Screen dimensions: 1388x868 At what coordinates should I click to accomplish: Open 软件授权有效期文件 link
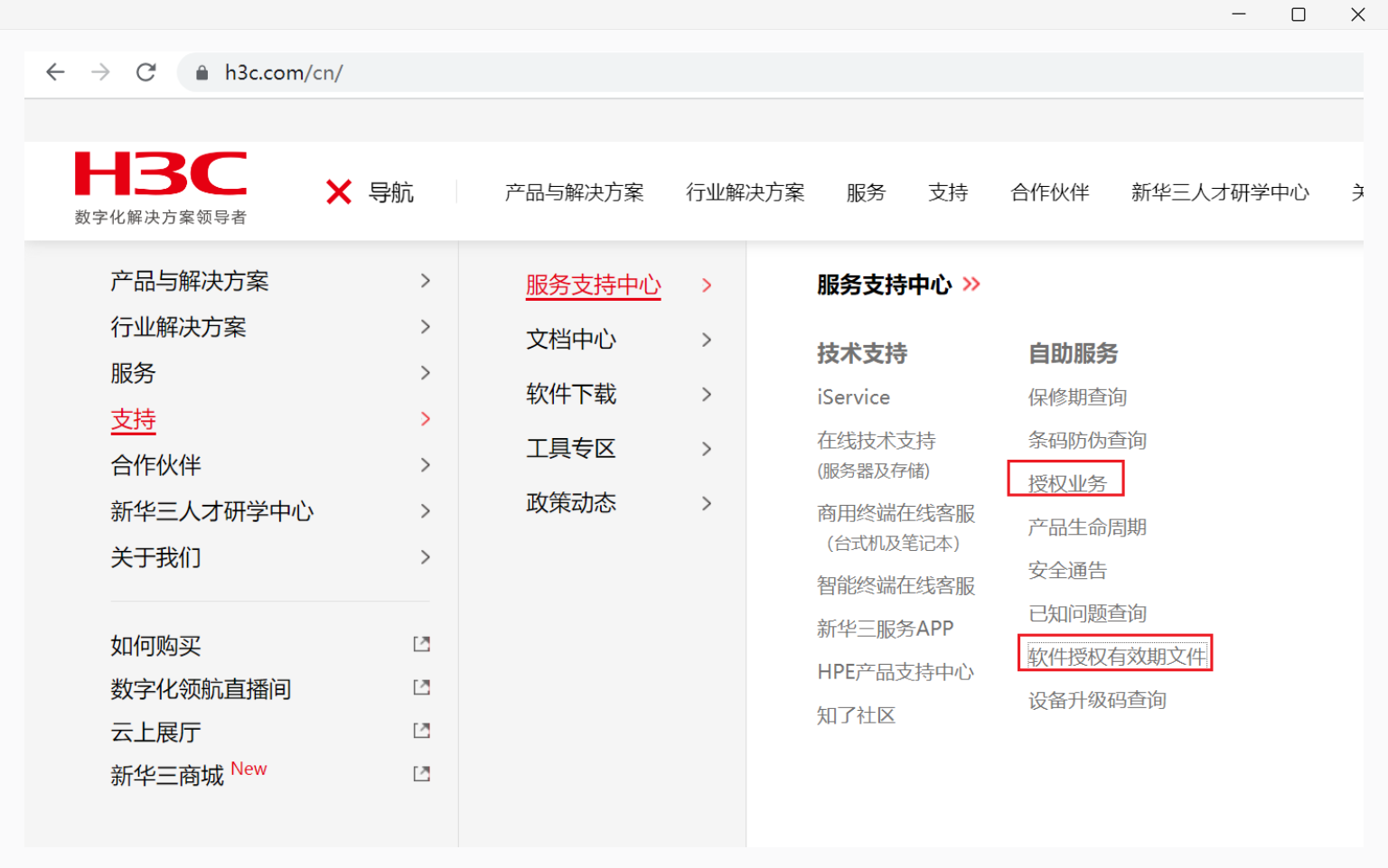point(1117,657)
